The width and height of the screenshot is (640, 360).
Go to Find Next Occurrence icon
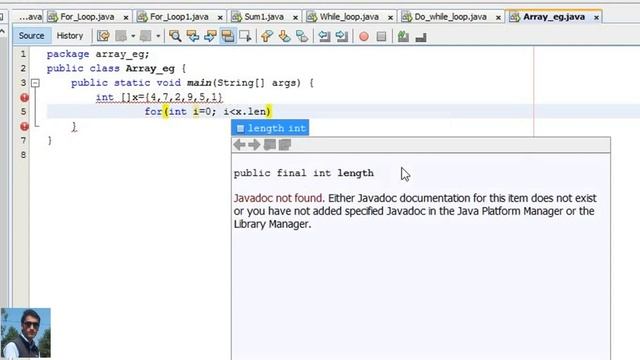point(210,36)
